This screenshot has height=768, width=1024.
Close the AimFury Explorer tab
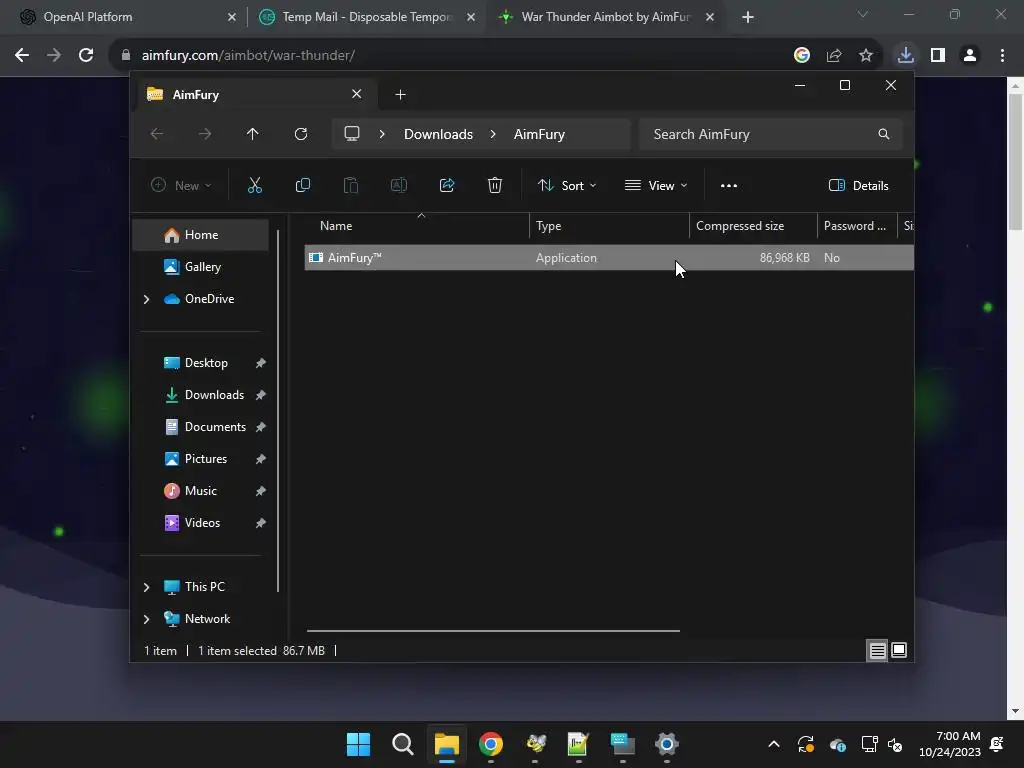(x=357, y=94)
